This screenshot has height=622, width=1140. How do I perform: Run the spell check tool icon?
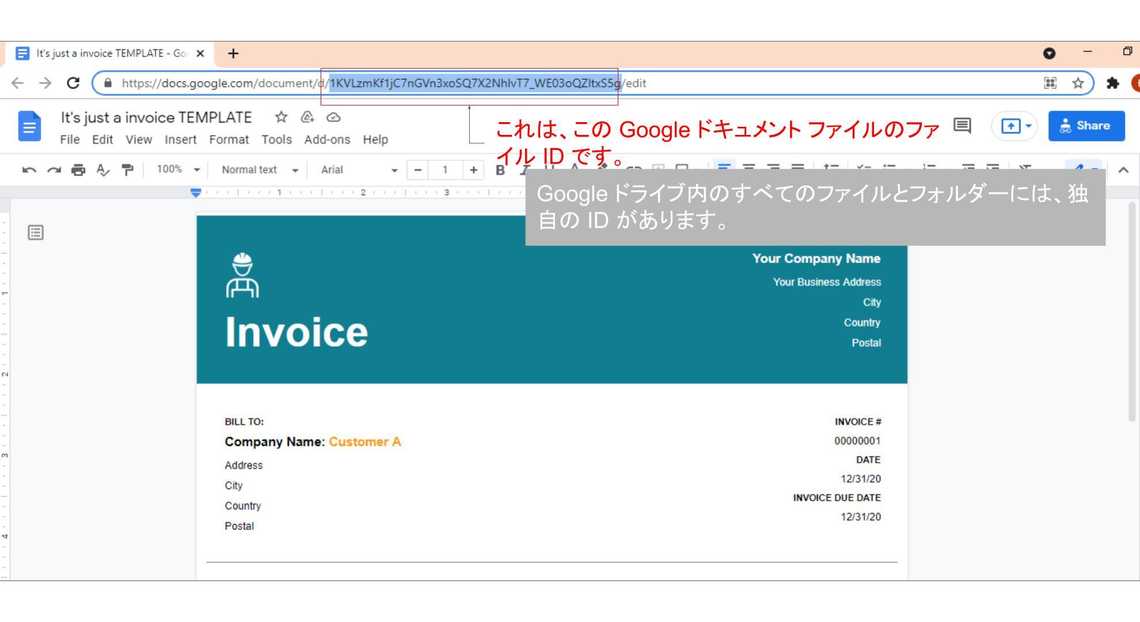(103, 170)
